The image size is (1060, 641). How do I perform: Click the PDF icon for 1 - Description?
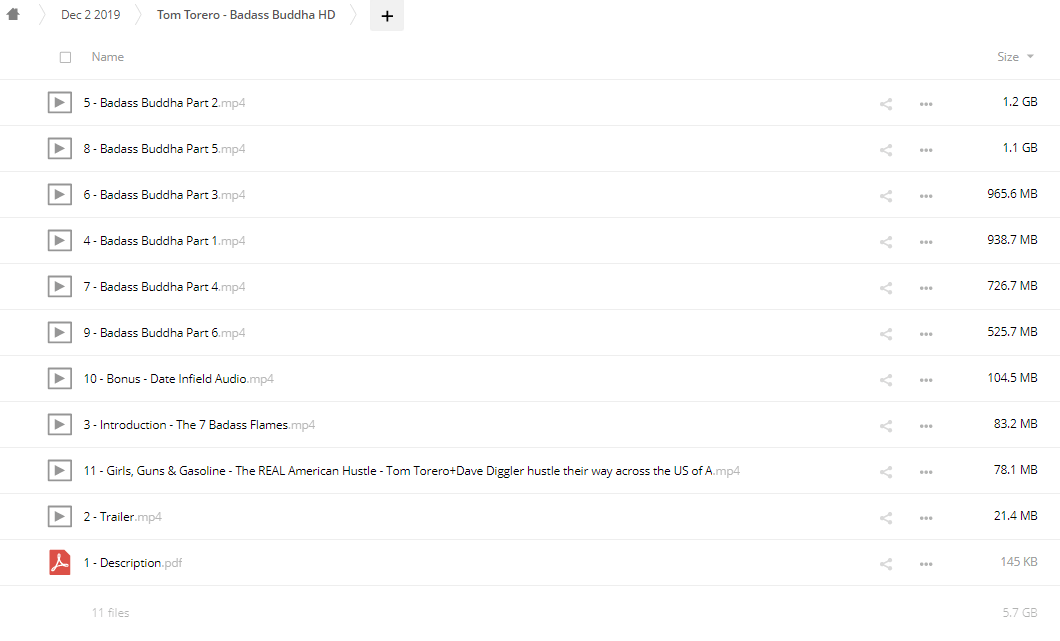59,563
